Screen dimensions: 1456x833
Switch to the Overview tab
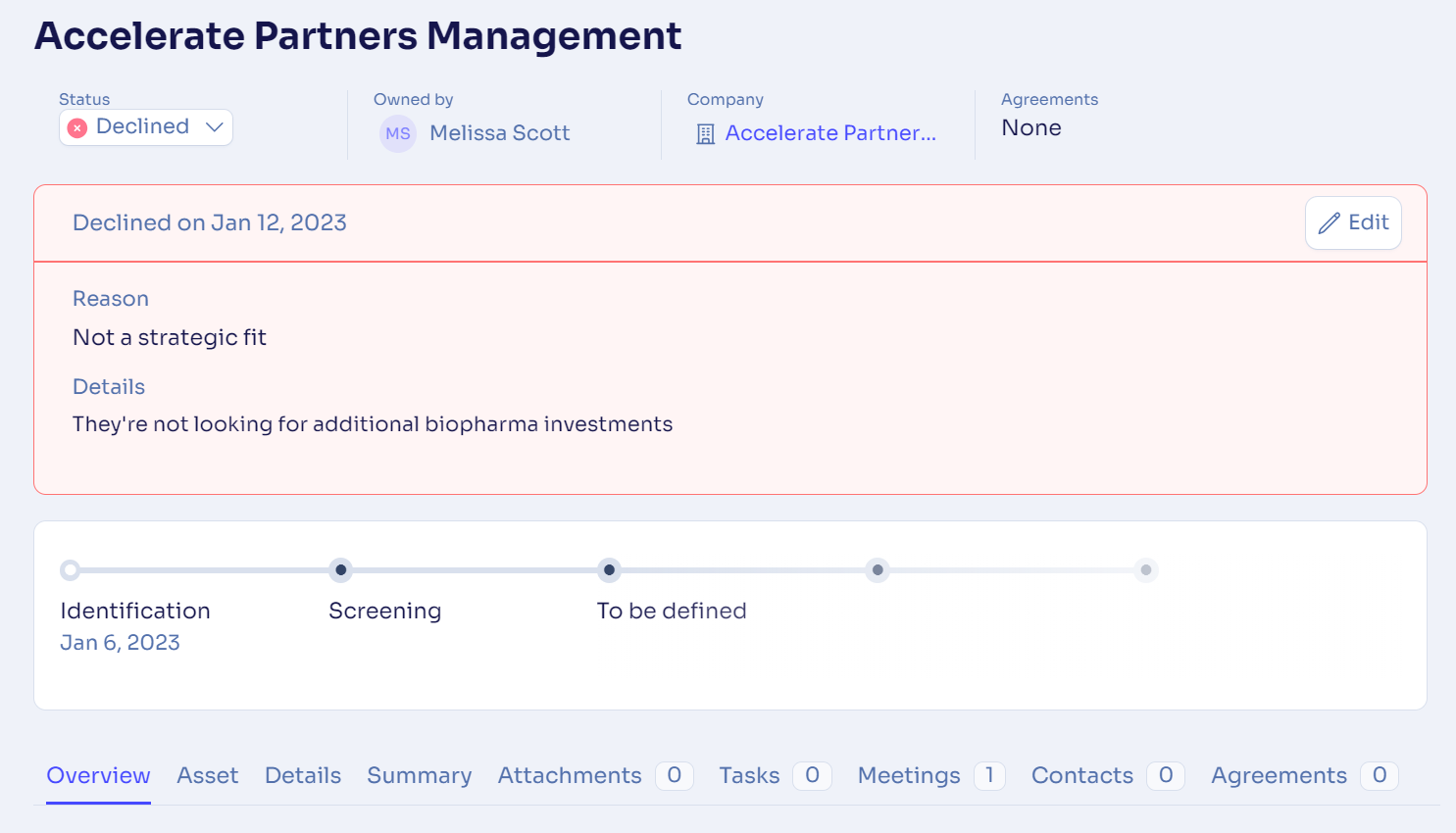pos(99,775)
